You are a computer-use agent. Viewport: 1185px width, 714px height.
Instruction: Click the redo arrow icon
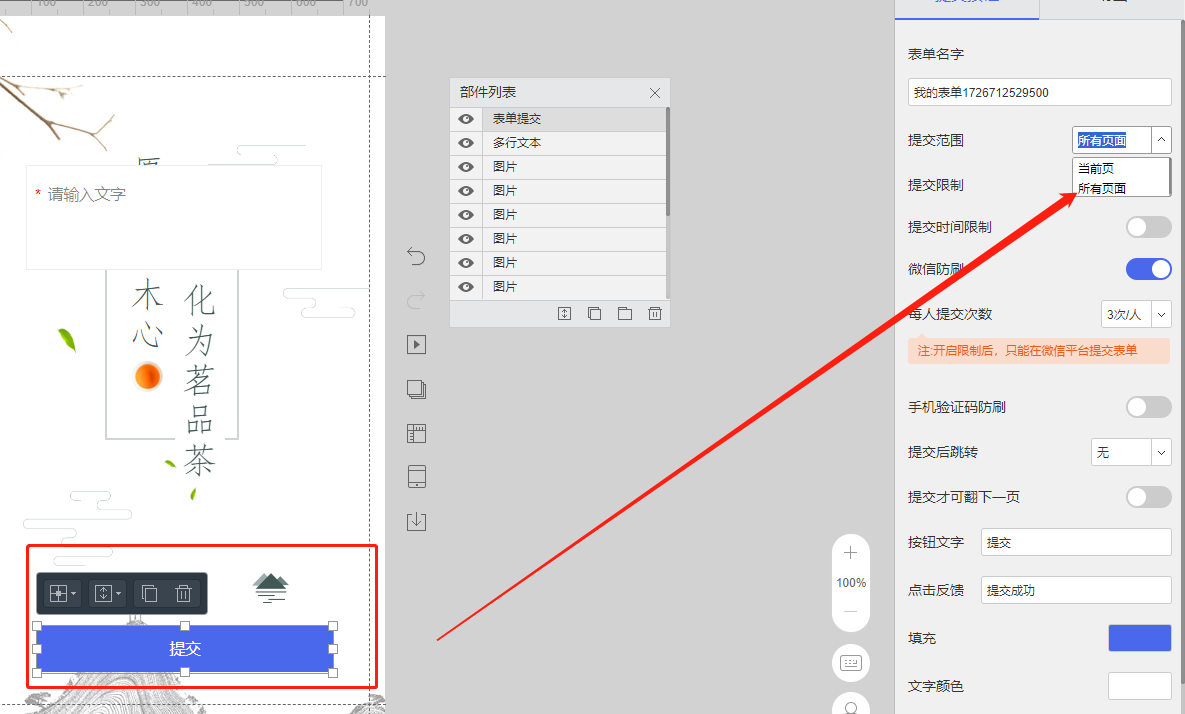click(x=416, y=301)
